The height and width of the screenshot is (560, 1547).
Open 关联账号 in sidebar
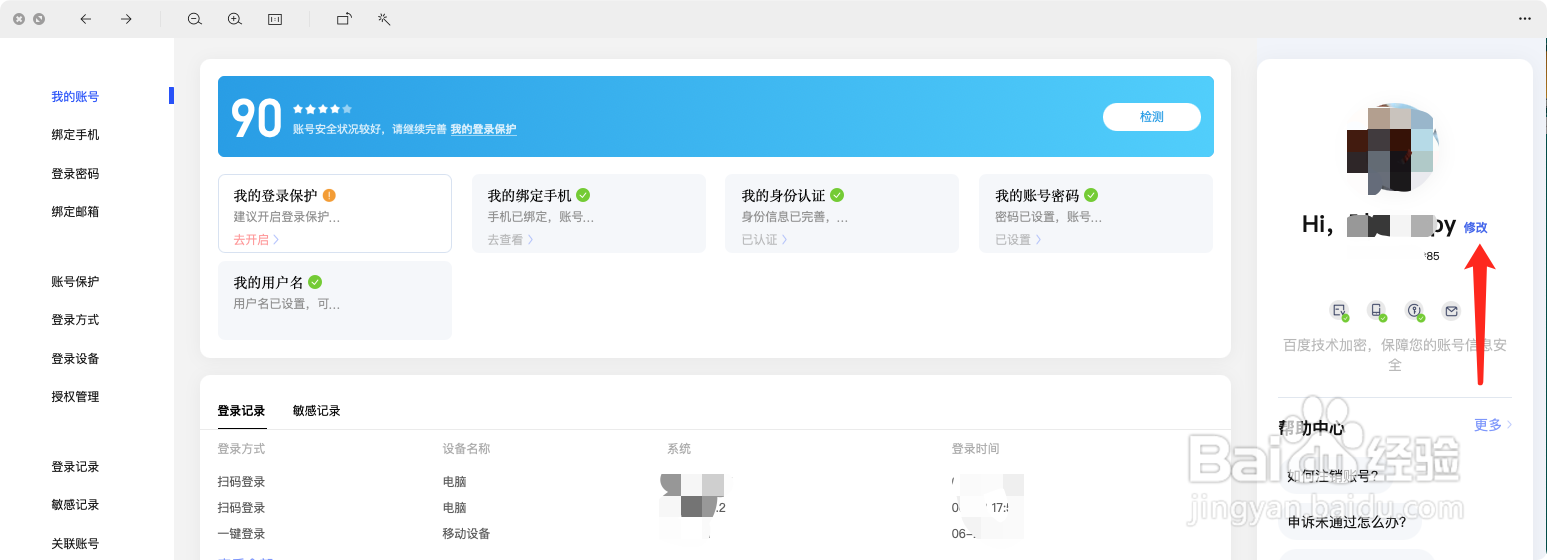(x=75, y=544)
